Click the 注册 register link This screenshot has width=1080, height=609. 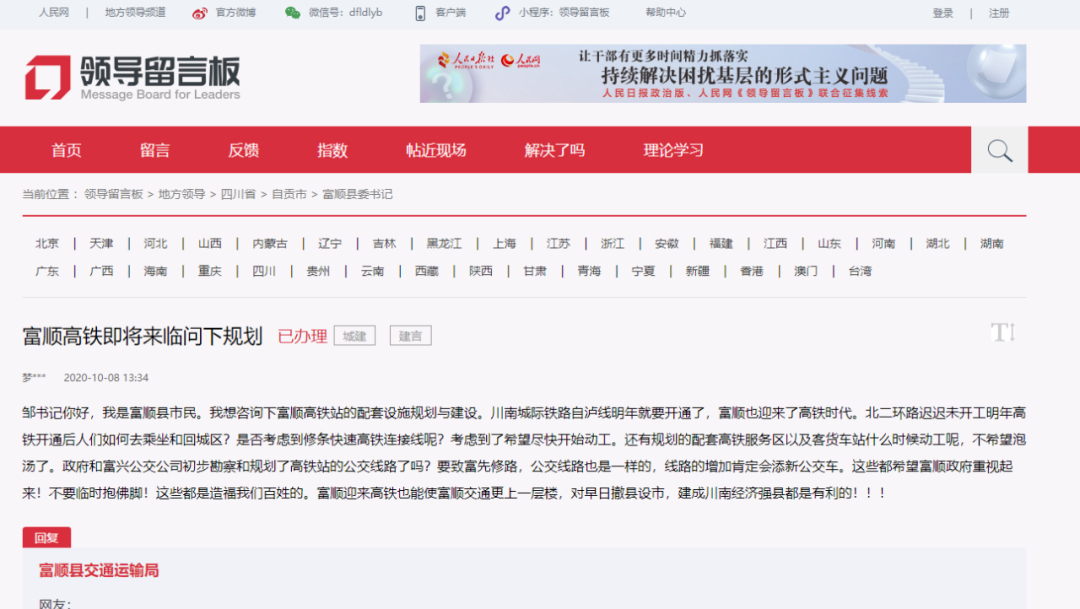998,13
